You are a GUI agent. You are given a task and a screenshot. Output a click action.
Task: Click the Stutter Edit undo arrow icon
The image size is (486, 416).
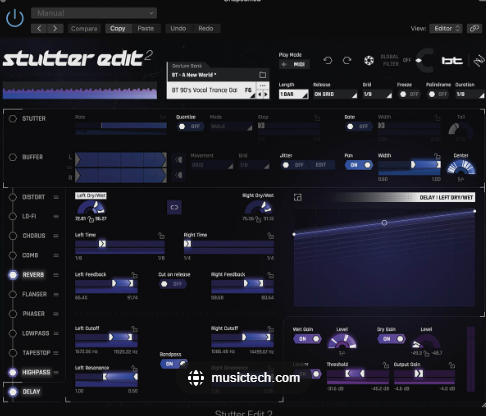point(328,60)
